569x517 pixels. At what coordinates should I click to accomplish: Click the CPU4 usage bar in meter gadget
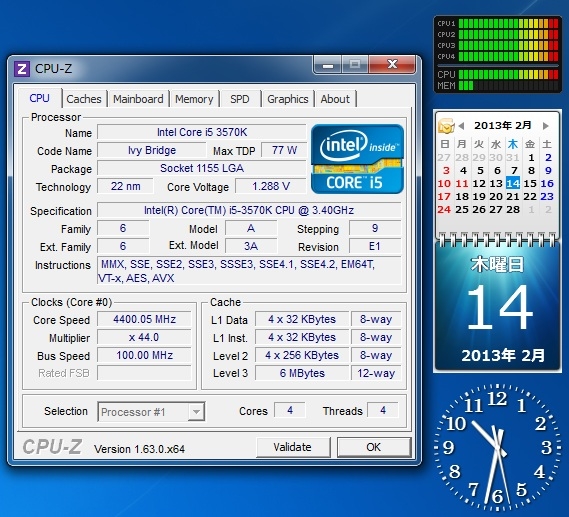coord(508,56)
